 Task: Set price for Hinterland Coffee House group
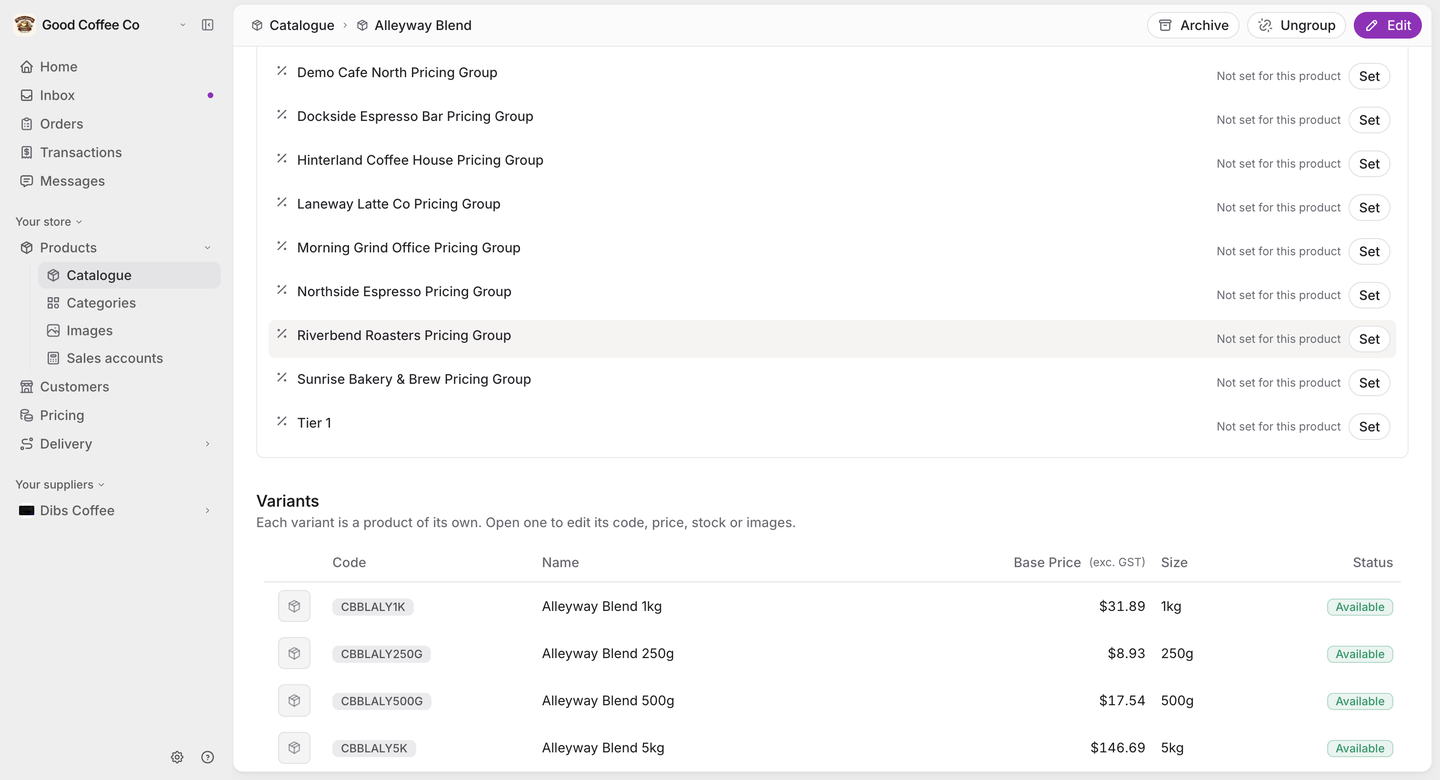1369,164
